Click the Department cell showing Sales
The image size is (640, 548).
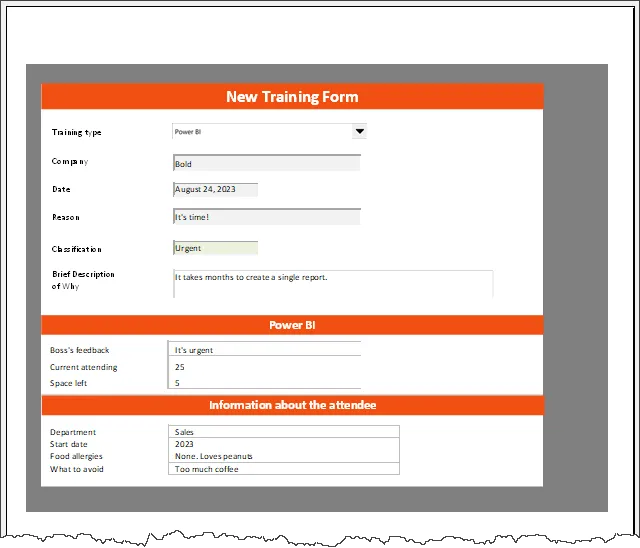coord(284,432)
